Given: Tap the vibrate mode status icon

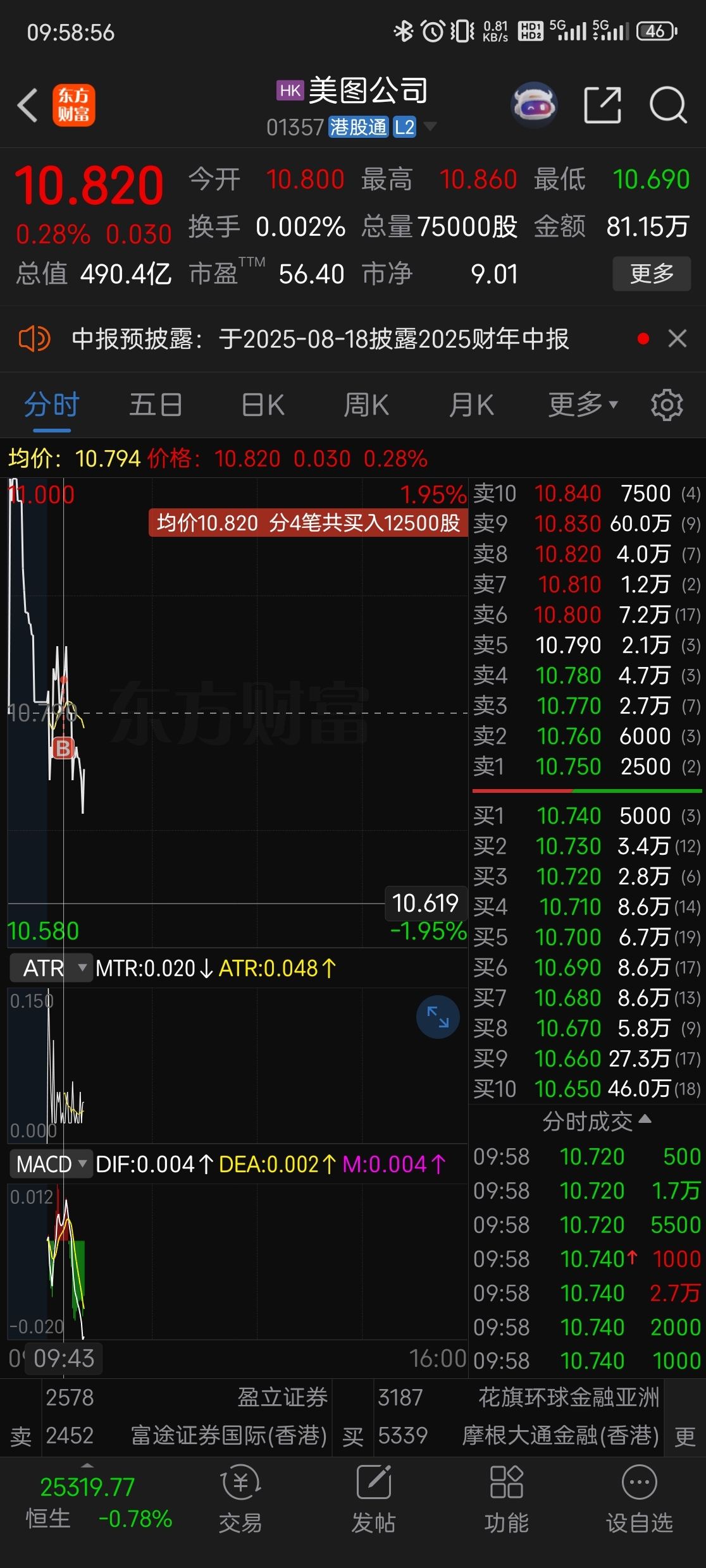Looking at the screenshot, I should coord(462,31).
